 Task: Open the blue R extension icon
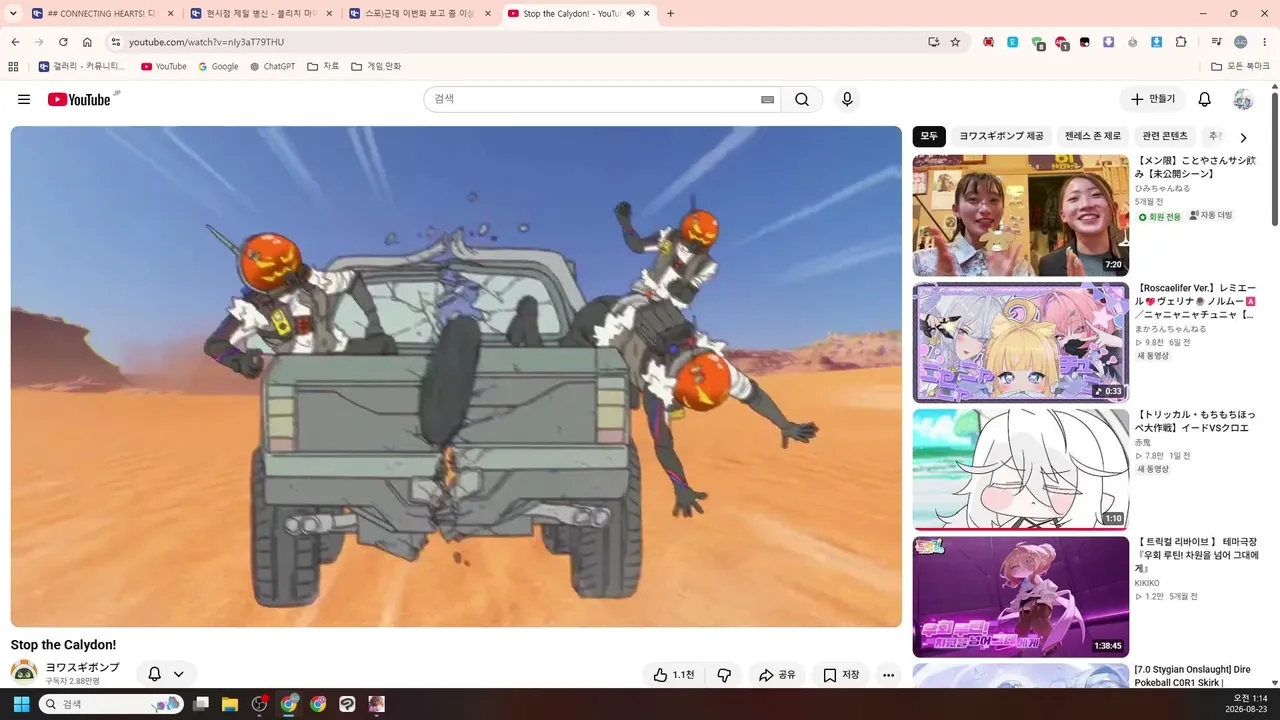click(1013, 42)
